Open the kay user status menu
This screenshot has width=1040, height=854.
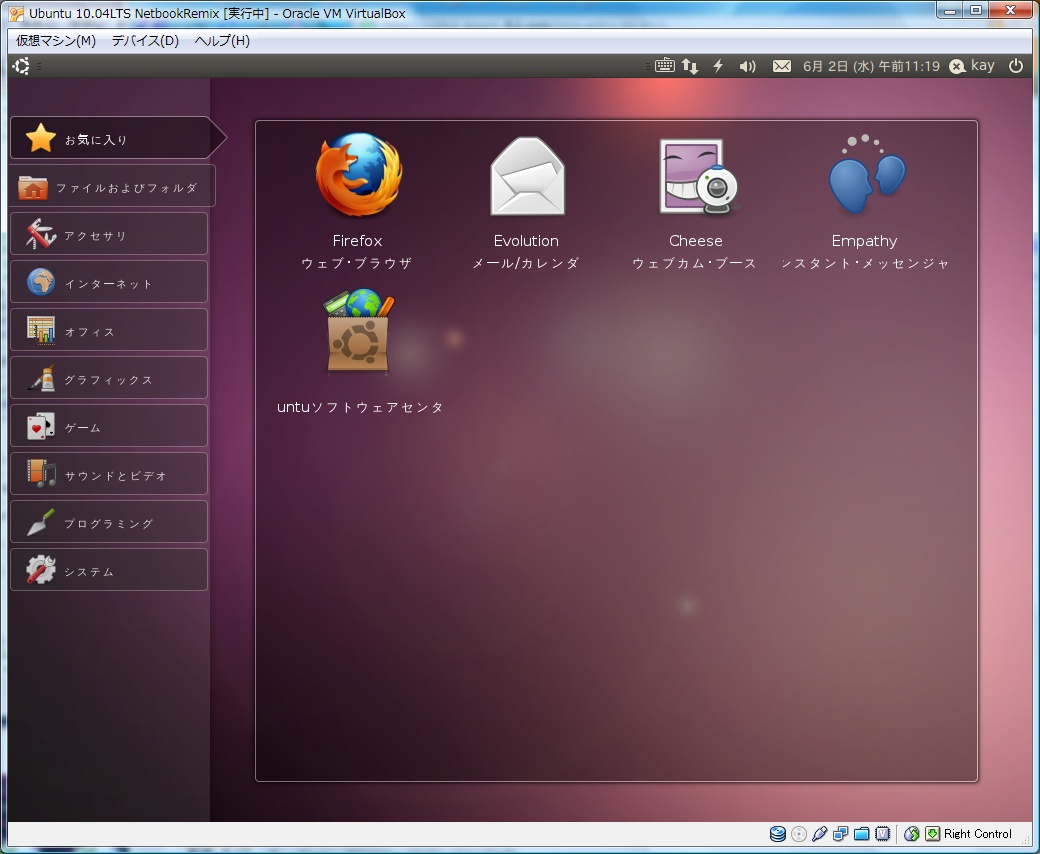point(972,66)
